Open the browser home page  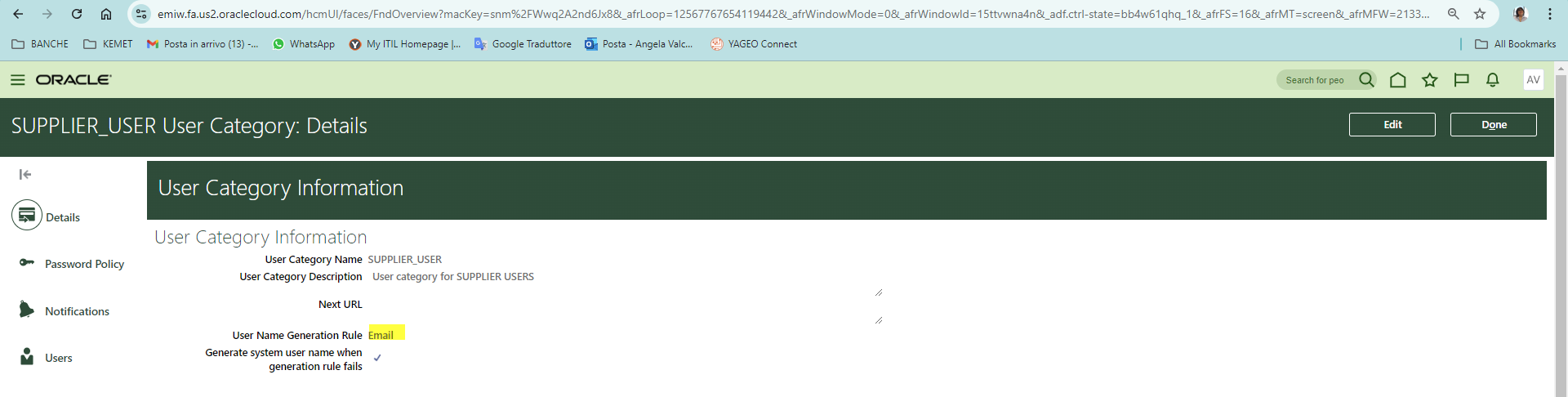point(106,14)
